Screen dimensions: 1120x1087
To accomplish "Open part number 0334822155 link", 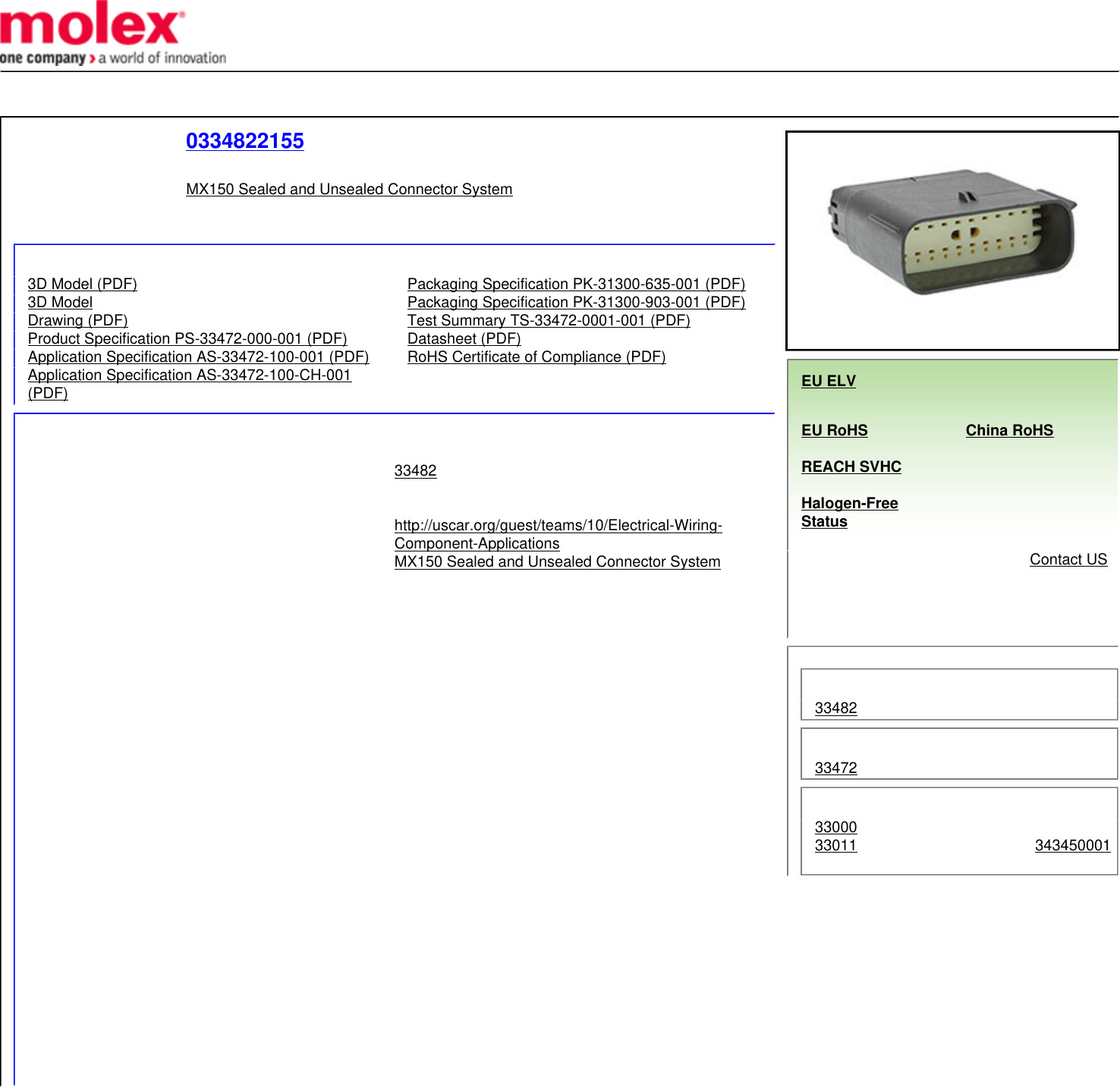I will pos(244,141).
